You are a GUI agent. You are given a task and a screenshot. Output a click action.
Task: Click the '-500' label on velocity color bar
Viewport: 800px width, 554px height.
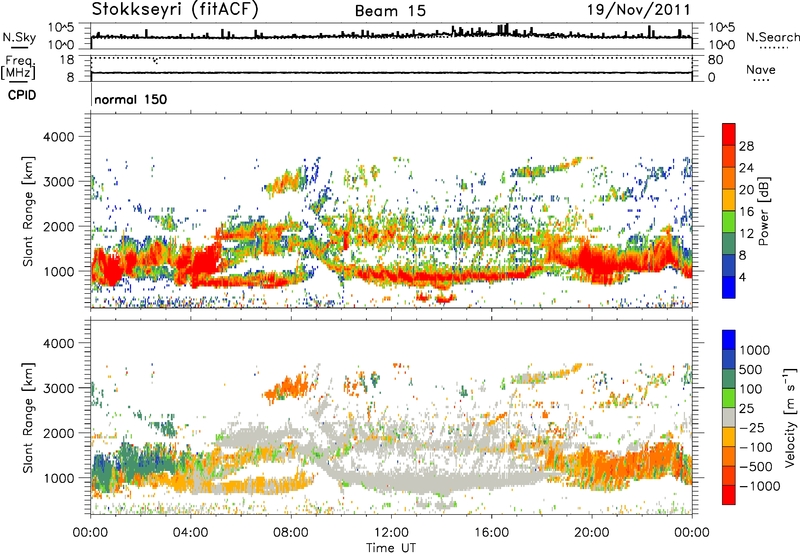click(x=755, y=466)
